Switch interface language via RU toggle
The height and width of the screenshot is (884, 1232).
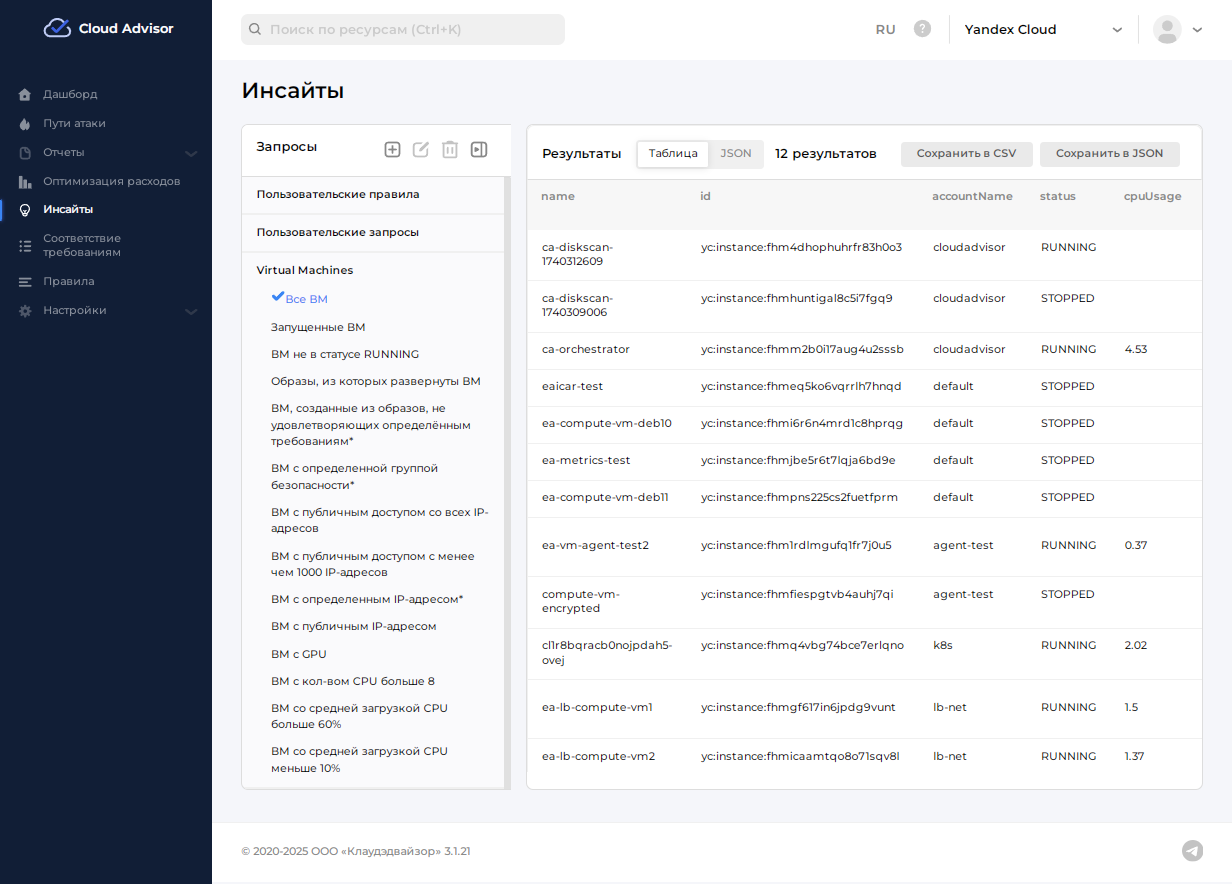point(885,29)
